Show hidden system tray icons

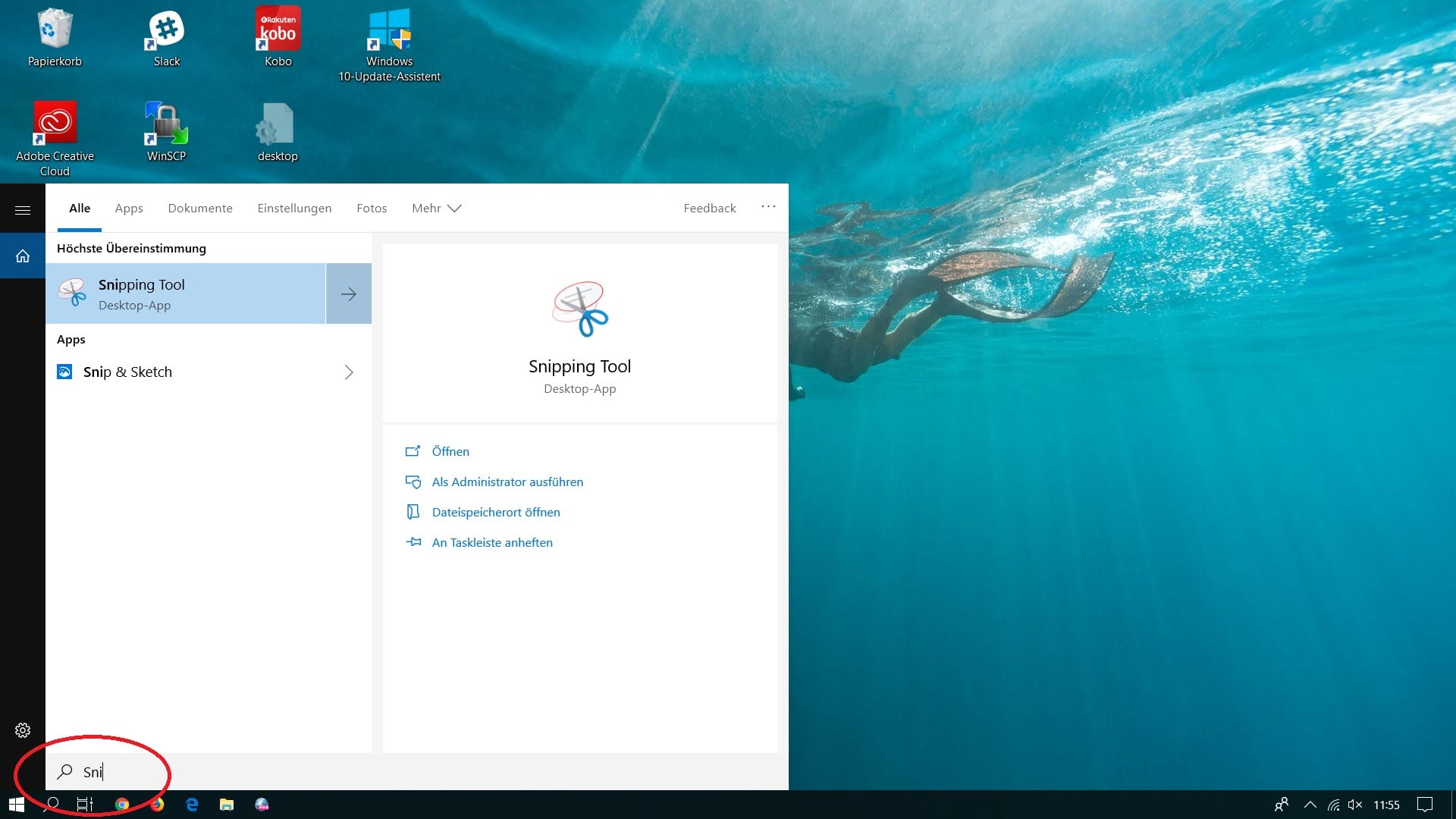[x=1310, y=805]
